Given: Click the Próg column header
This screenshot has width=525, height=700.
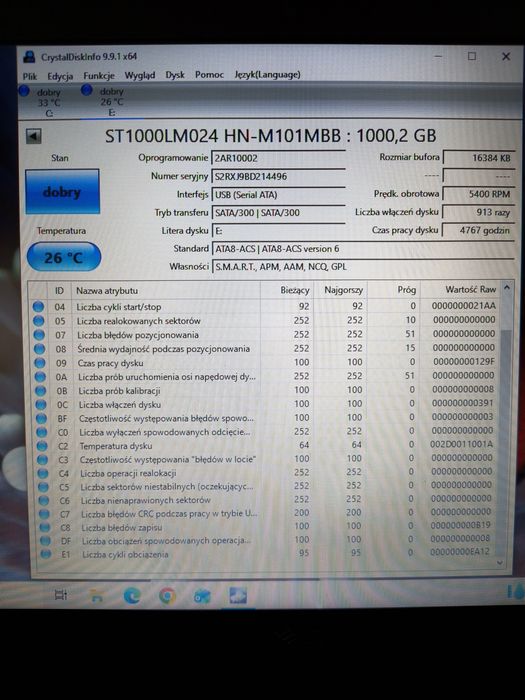Looking at the screenshot, I should point(394,290).
